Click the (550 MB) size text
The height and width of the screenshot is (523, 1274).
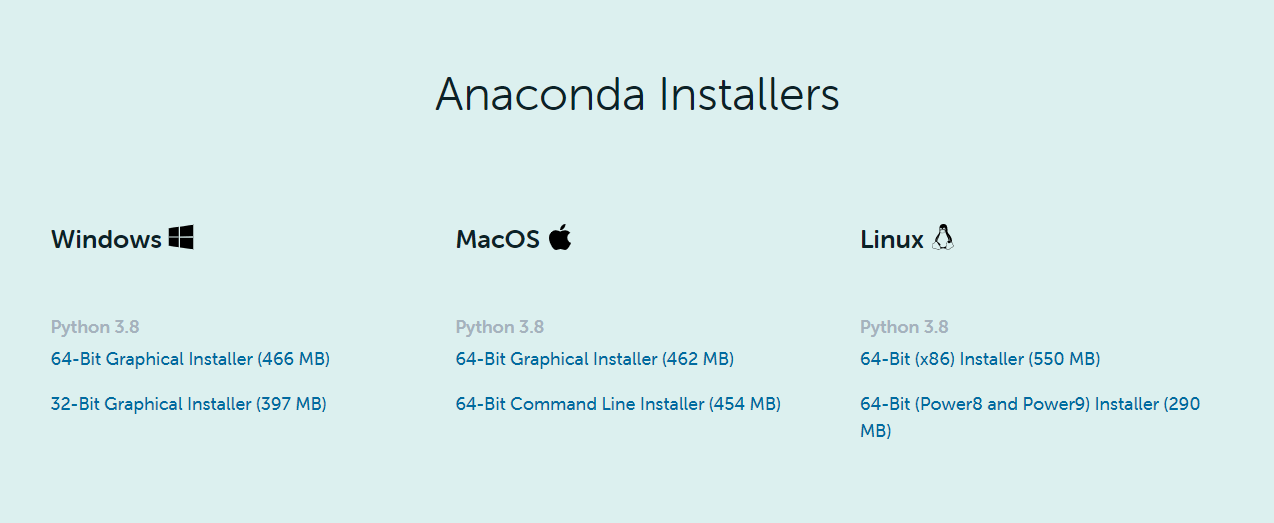click(x=1064, y=359)
